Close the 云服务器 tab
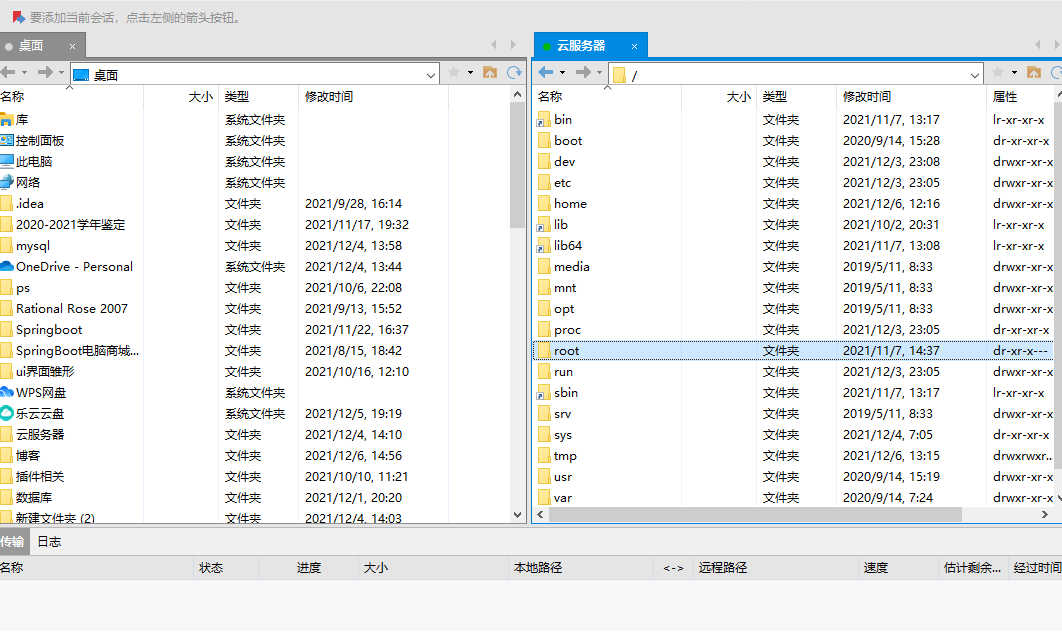1062x632 pixels. [x=635, y=47]
